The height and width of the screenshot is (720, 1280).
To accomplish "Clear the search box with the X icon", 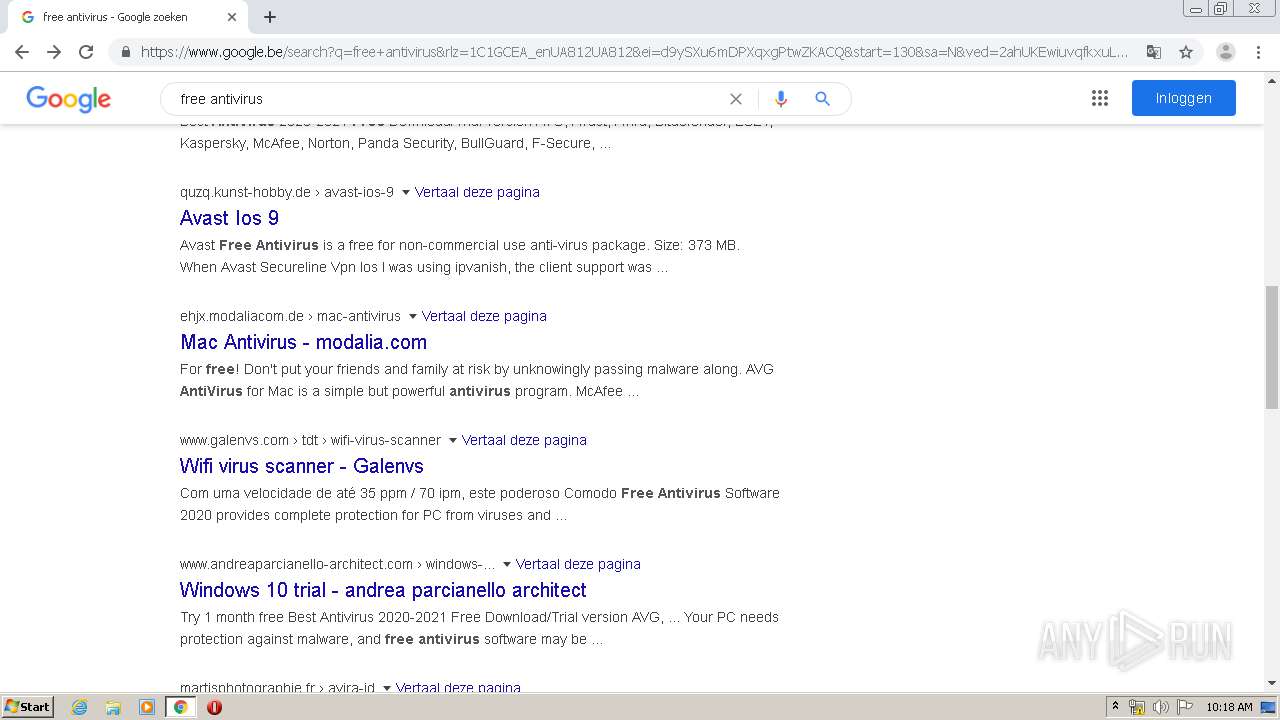I will tap(736, 99).
